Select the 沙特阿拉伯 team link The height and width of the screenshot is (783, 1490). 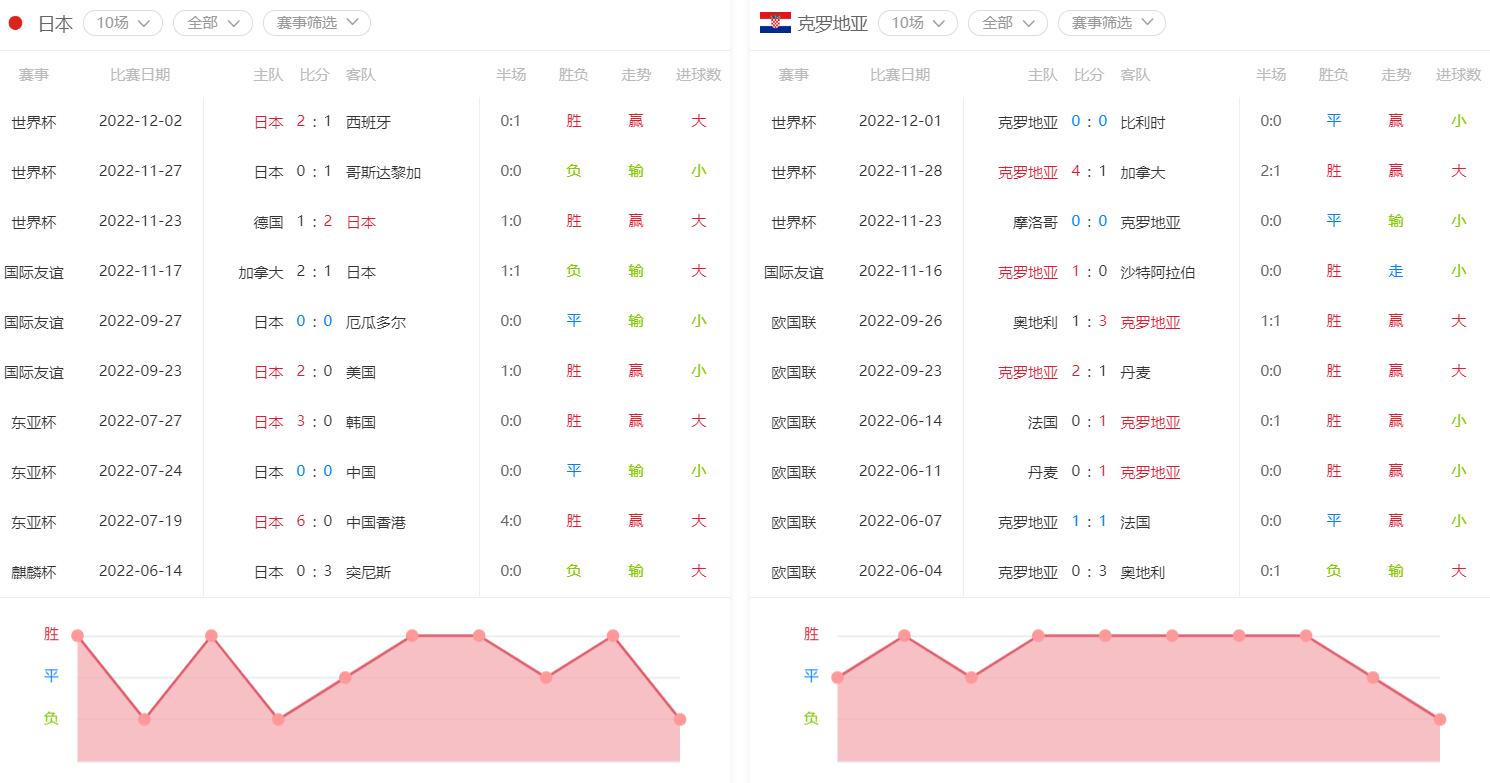coord(1158,272)
